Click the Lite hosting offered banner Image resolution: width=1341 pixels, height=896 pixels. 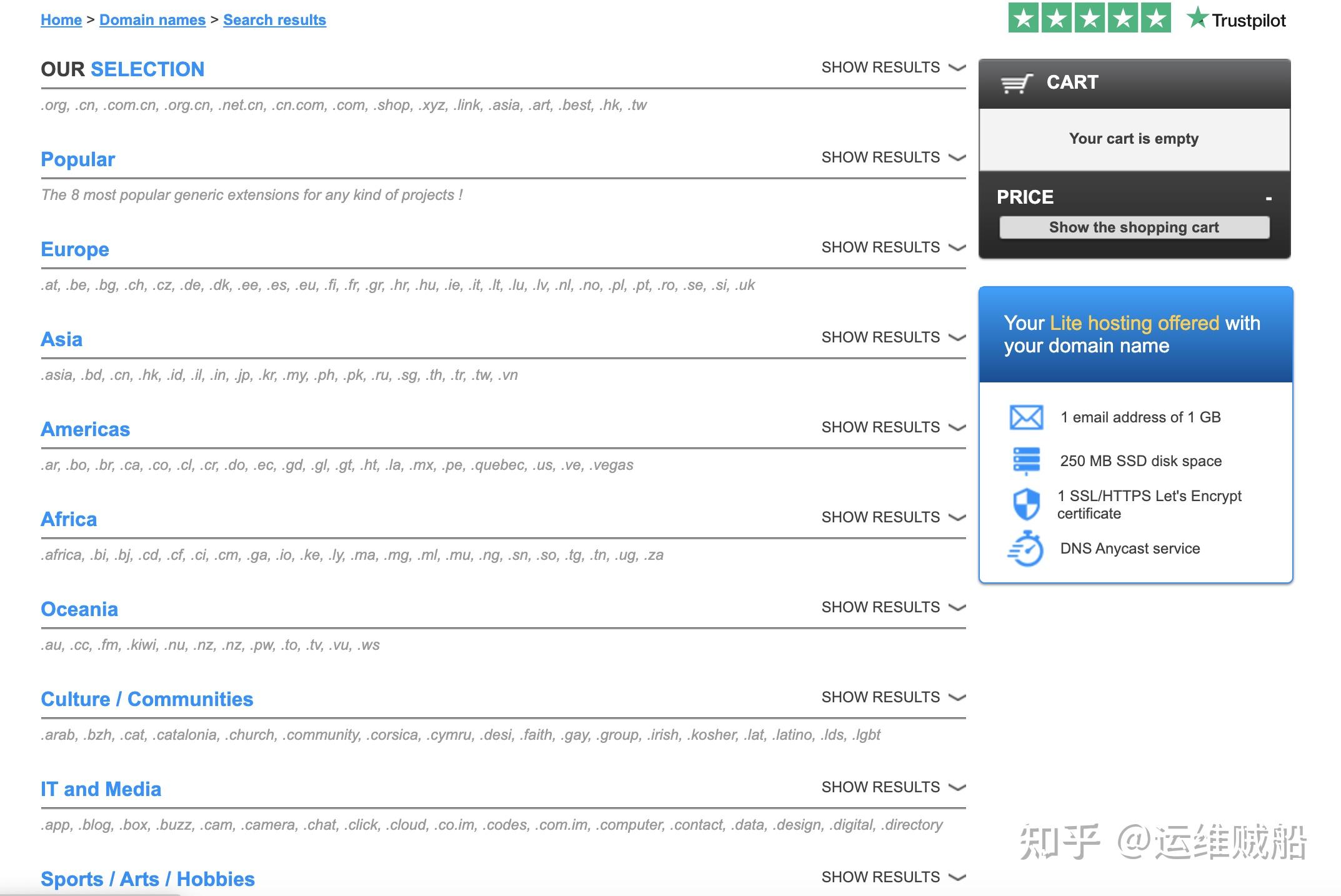1135,334
